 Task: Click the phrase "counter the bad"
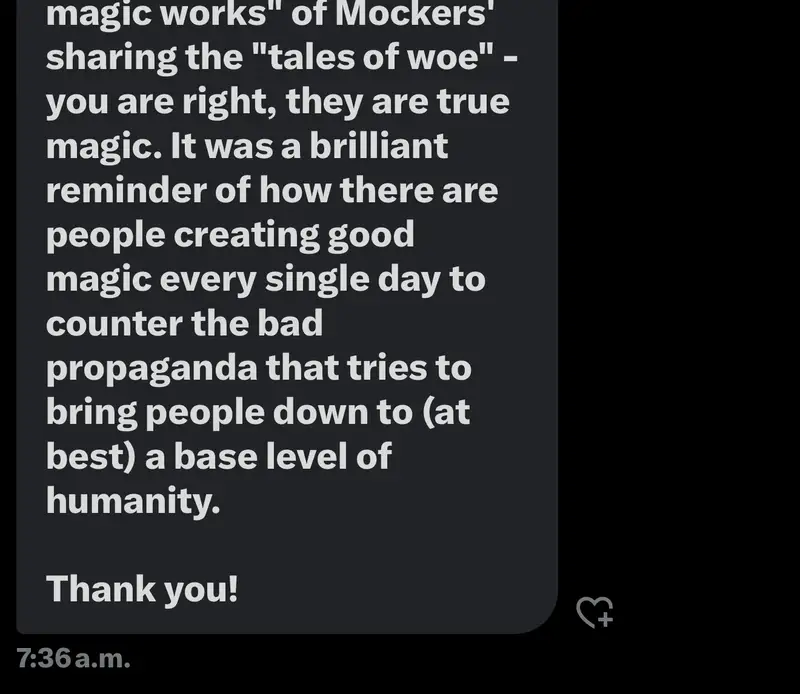(184, 324)
